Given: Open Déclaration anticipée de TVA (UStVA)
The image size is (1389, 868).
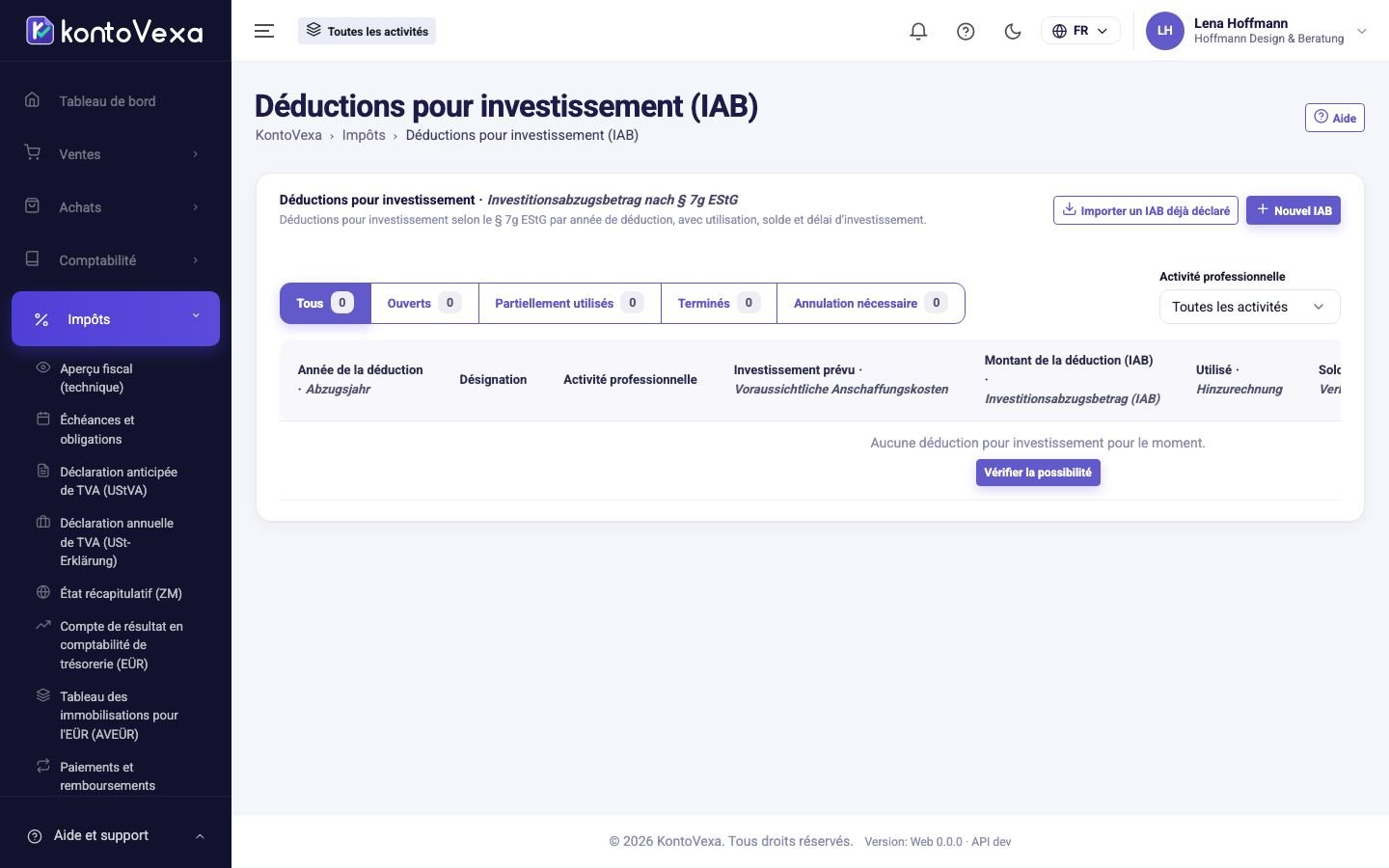Looking at the screenshot, I should (x=116, y=481).
